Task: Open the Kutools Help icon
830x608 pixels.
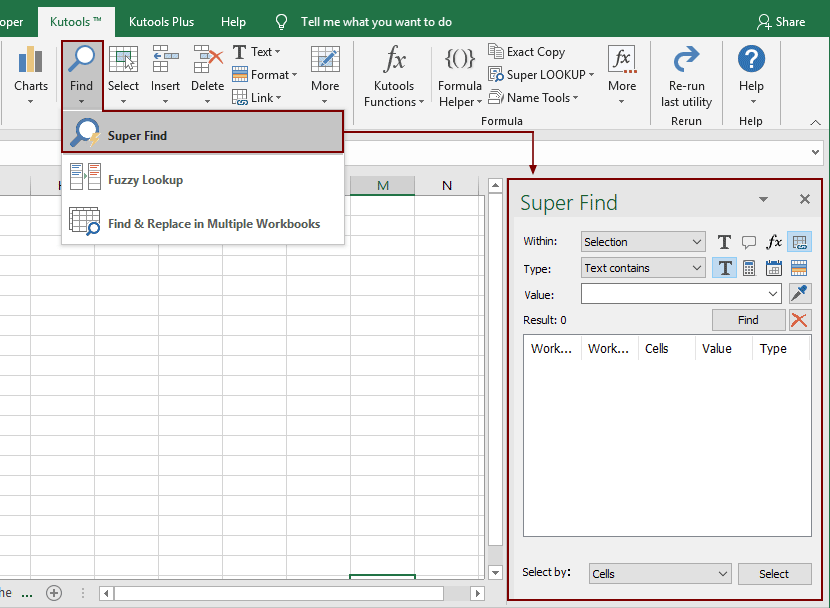Action: [751, 74]
